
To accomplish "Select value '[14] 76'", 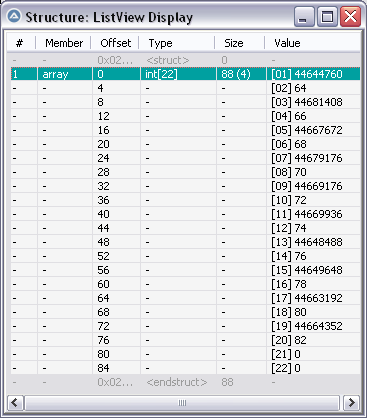I will (x=289, y=256).
